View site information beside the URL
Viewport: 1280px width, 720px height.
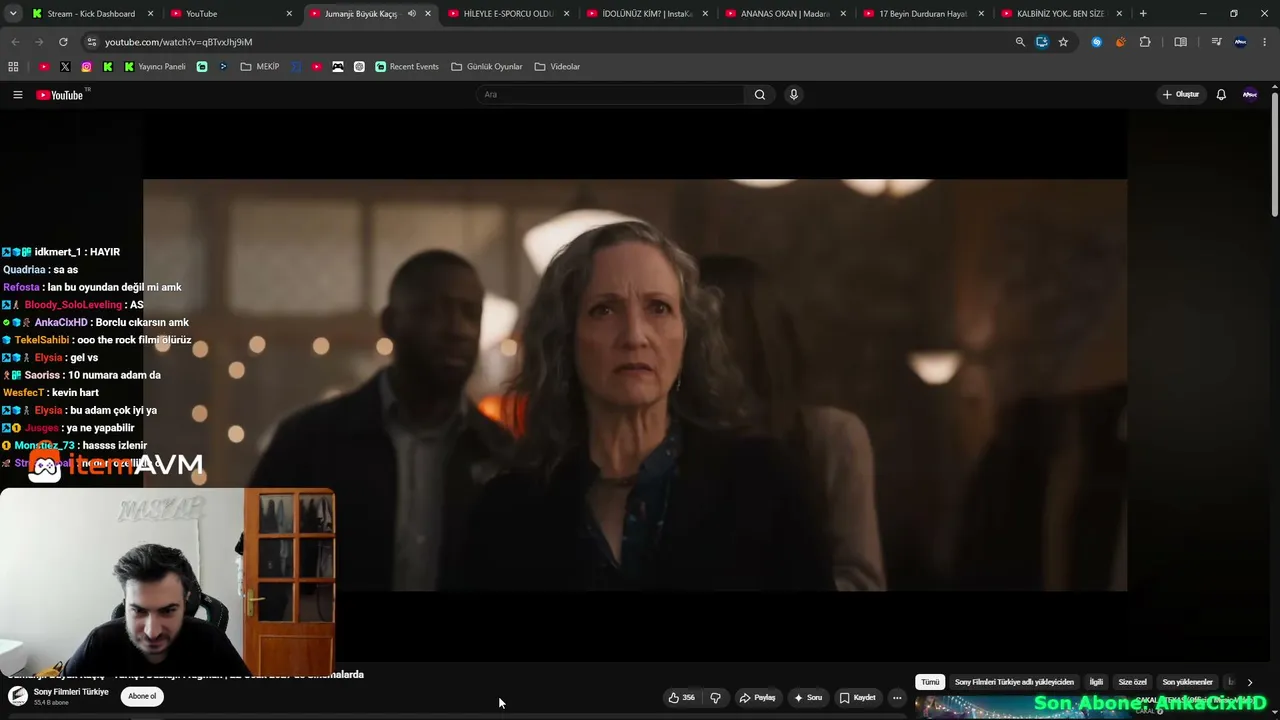91,42
